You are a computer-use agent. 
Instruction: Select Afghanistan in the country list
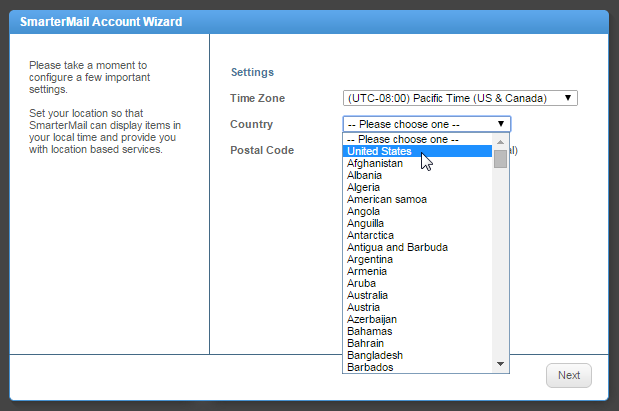pyautogui.click(x=418, y=163)
